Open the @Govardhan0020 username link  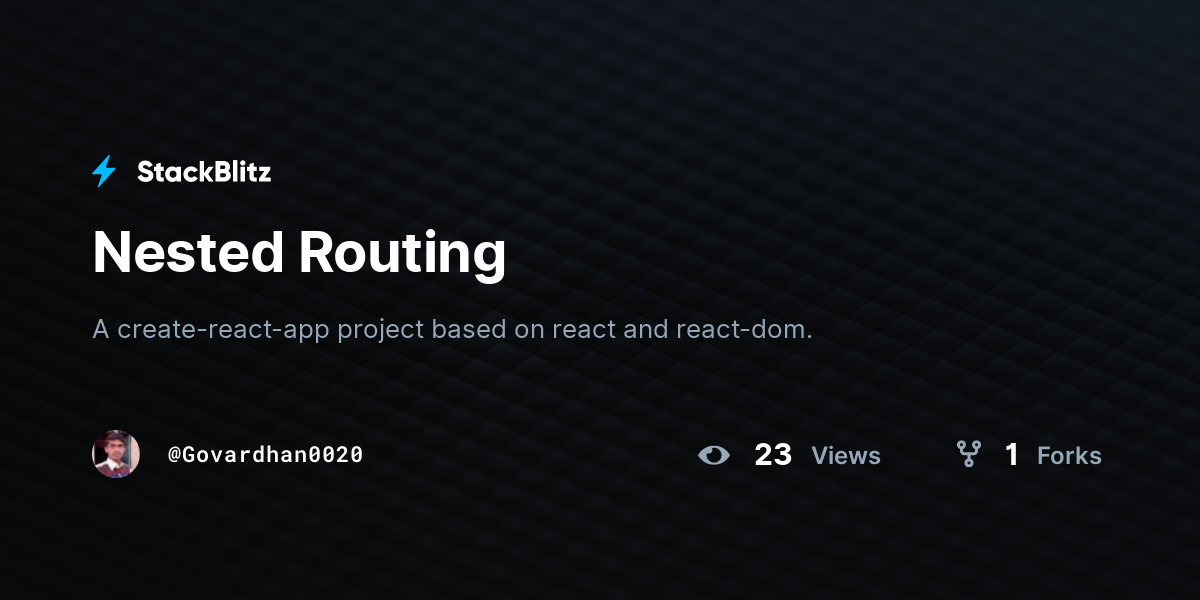point(265,455)
